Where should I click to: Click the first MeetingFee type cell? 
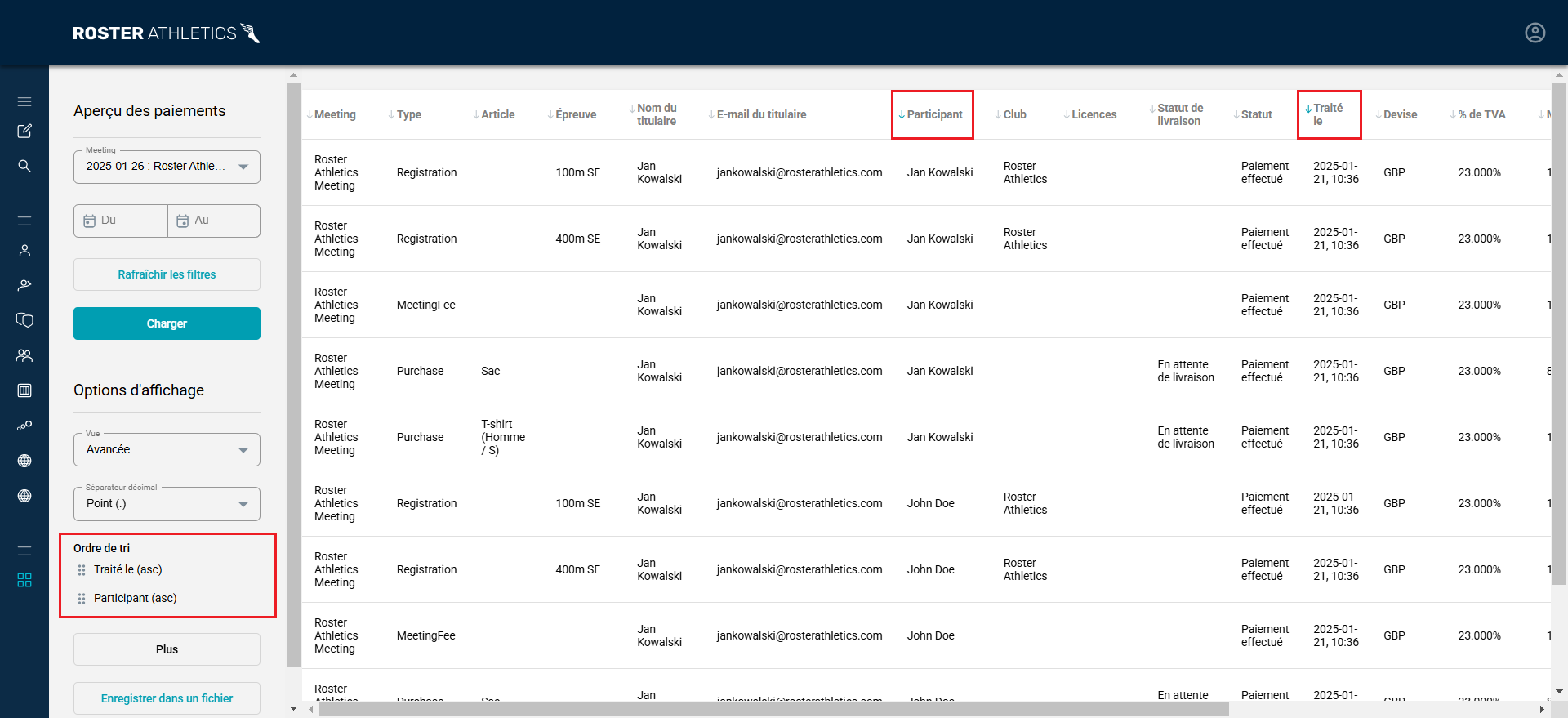(x=426, y=305)
